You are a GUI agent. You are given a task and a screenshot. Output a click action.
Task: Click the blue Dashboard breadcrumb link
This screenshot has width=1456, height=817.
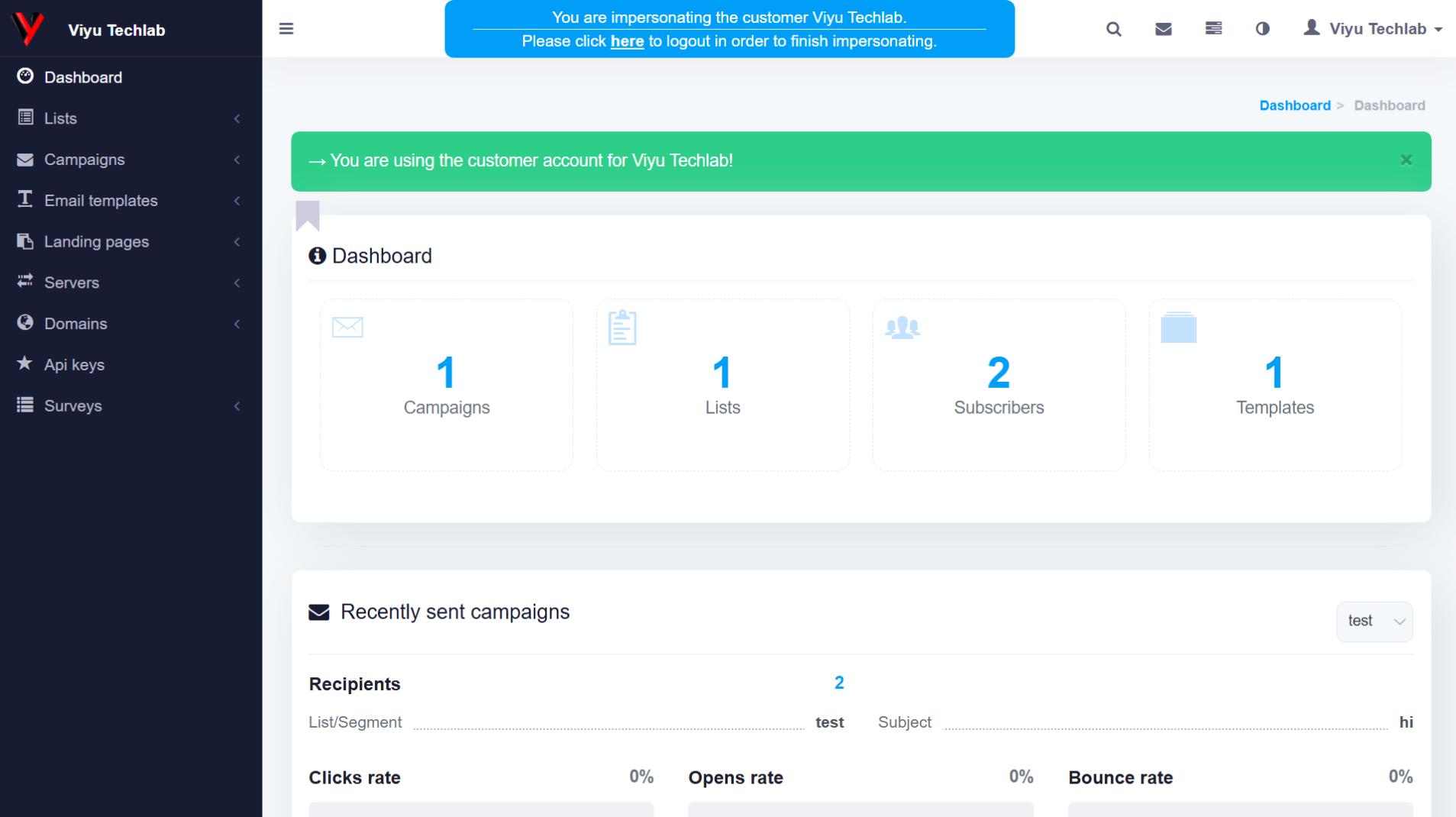coord(1294,105)
